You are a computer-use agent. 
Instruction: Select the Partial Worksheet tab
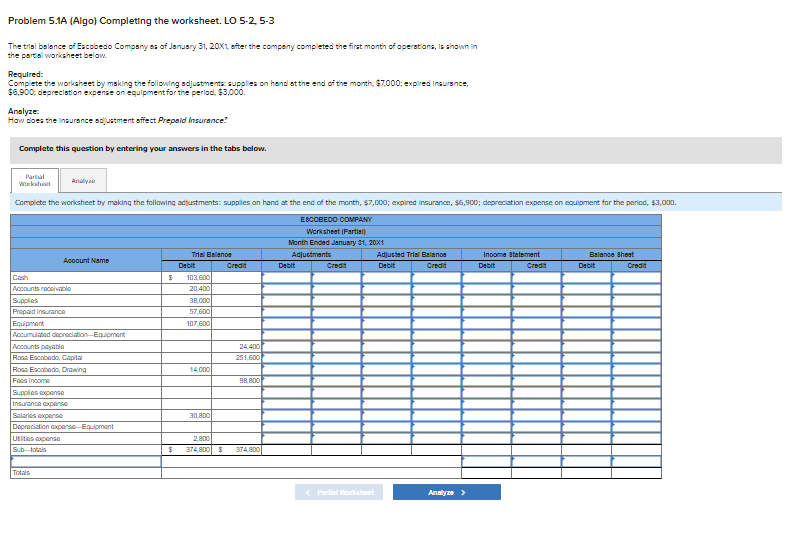coord(35,181)
